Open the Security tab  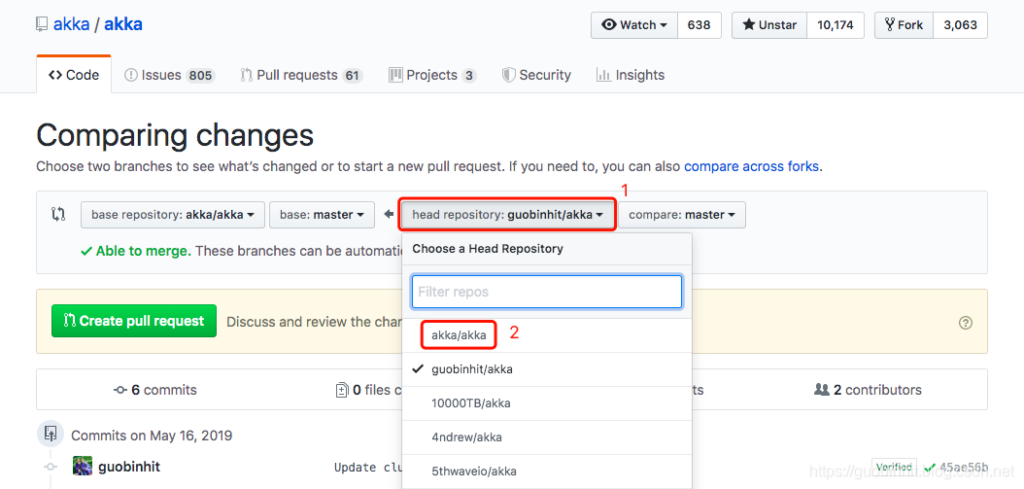[536, 75]
